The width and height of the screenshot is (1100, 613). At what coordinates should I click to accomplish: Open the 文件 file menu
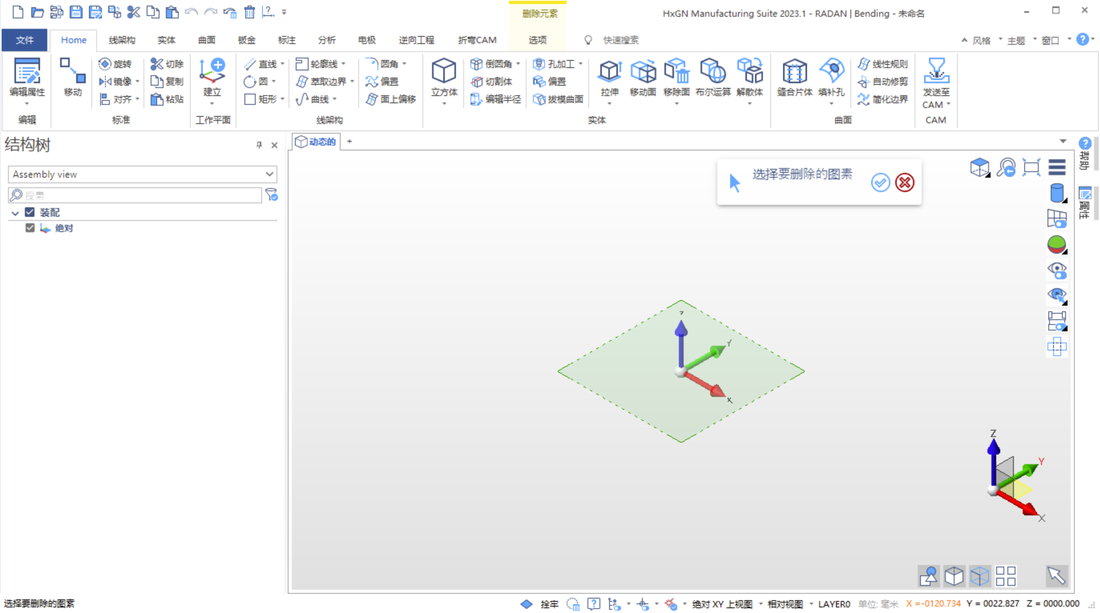click(x=25, y=40)
